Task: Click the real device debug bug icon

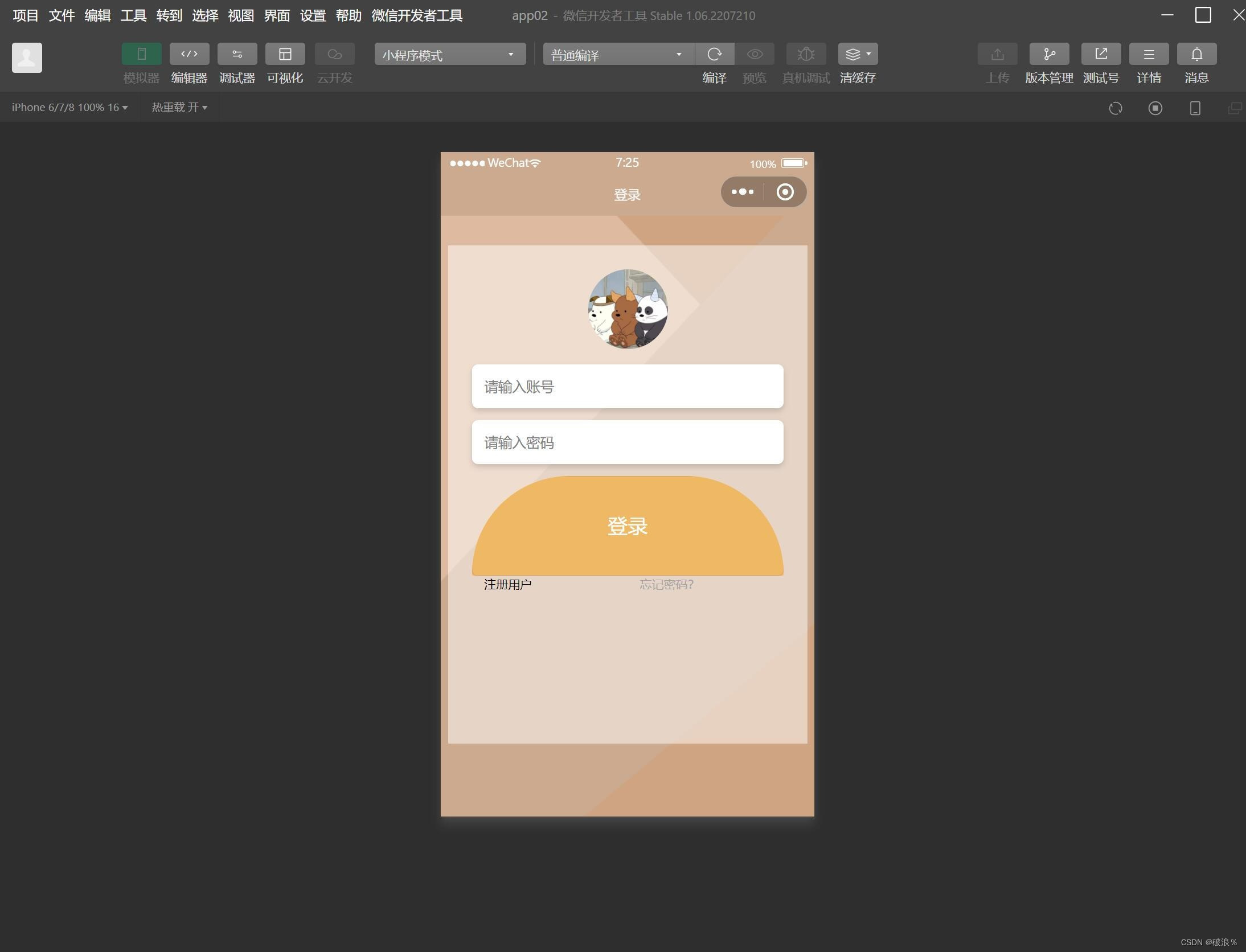Action: 806,54
